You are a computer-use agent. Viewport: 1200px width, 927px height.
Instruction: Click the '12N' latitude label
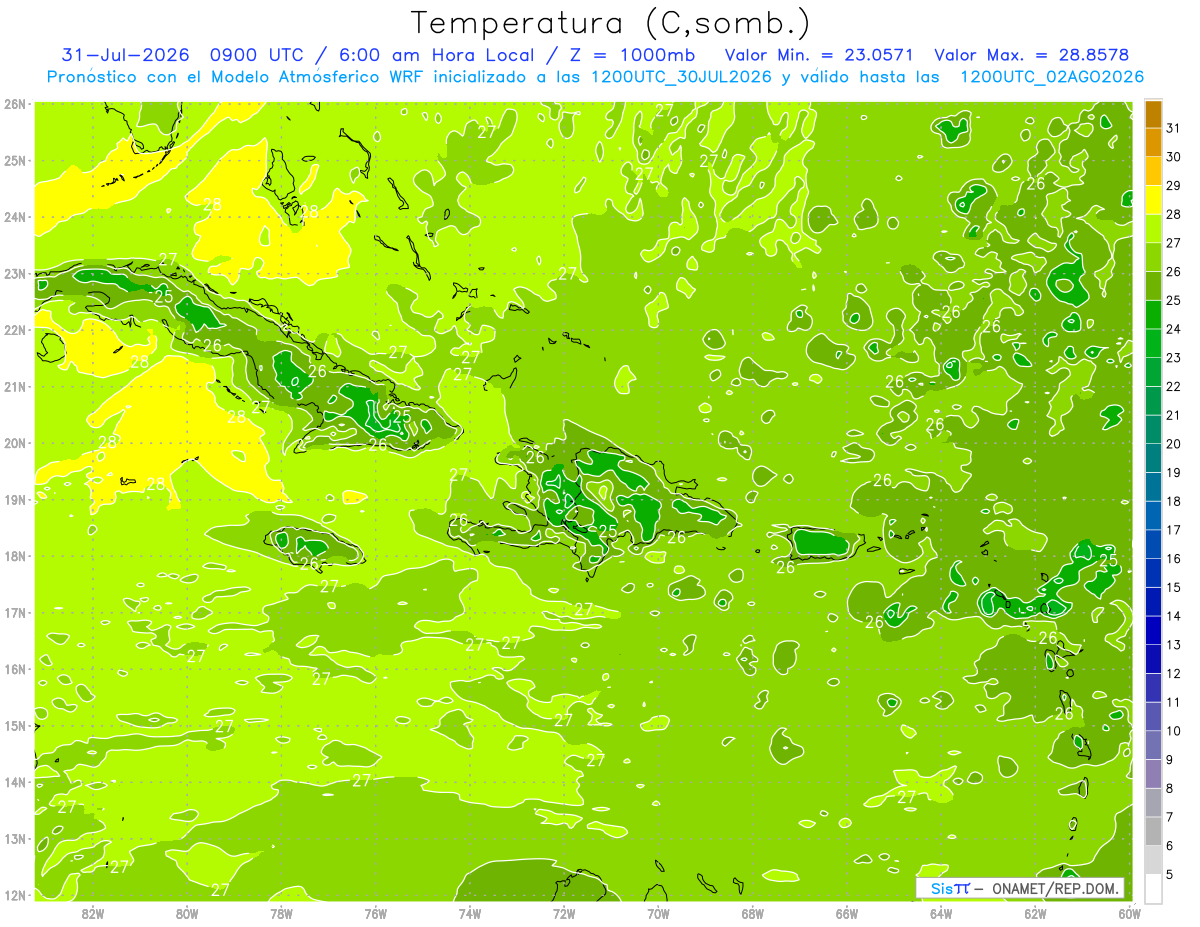click(x=15, y=895)
